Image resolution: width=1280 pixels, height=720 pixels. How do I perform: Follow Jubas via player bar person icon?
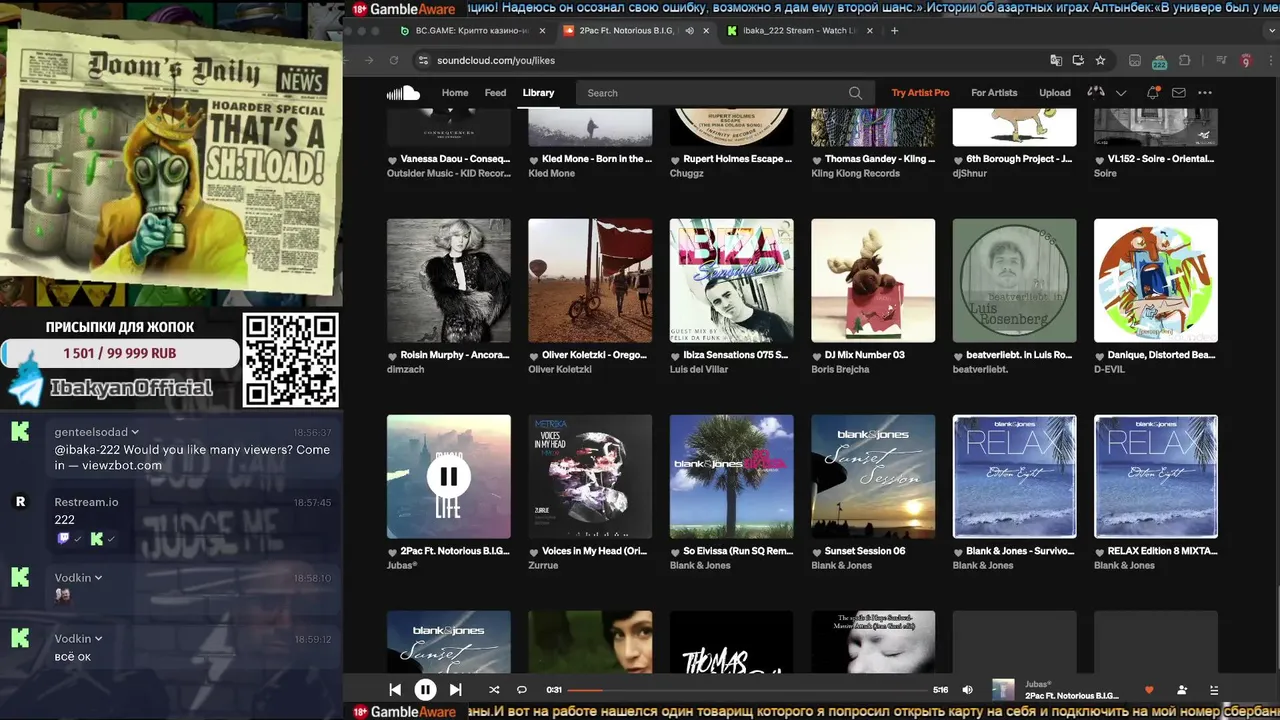click(x=1182, y=690)
